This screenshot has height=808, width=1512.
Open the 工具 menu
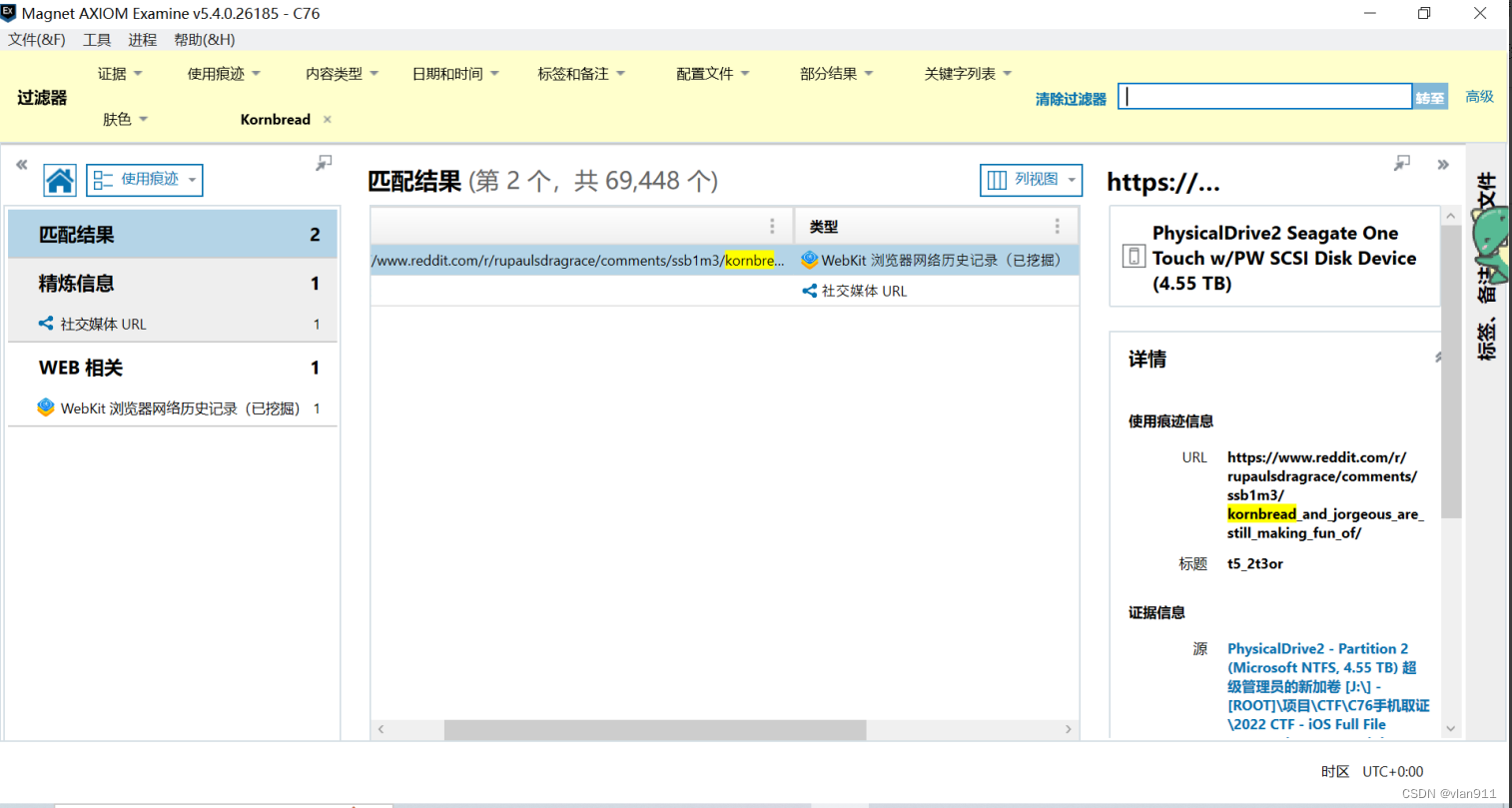tap(97, 40)
